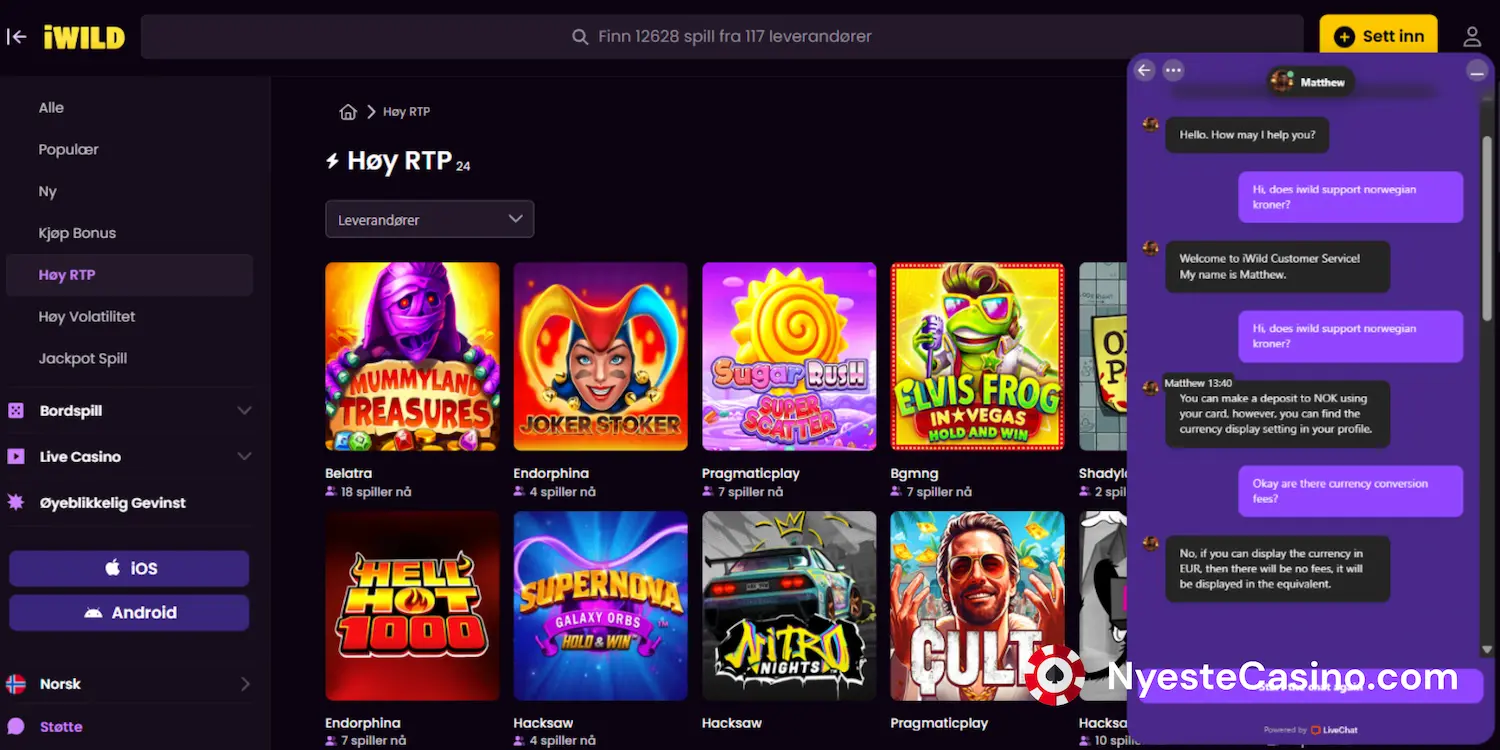Select the Populær category
The image size is (1500, 750).
[x=69, y=150]
